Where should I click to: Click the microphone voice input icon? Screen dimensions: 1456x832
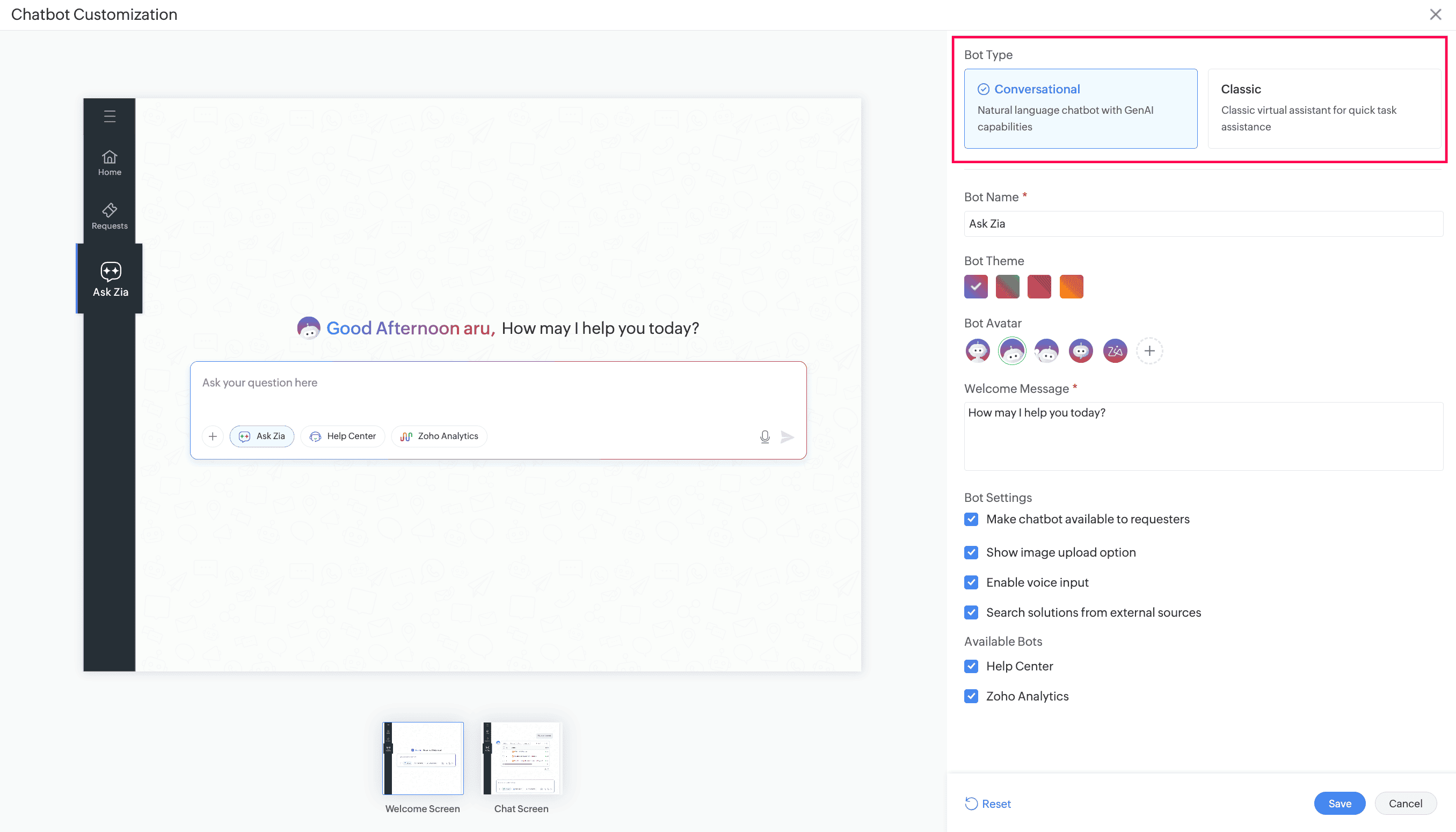[x=765, y=436]
